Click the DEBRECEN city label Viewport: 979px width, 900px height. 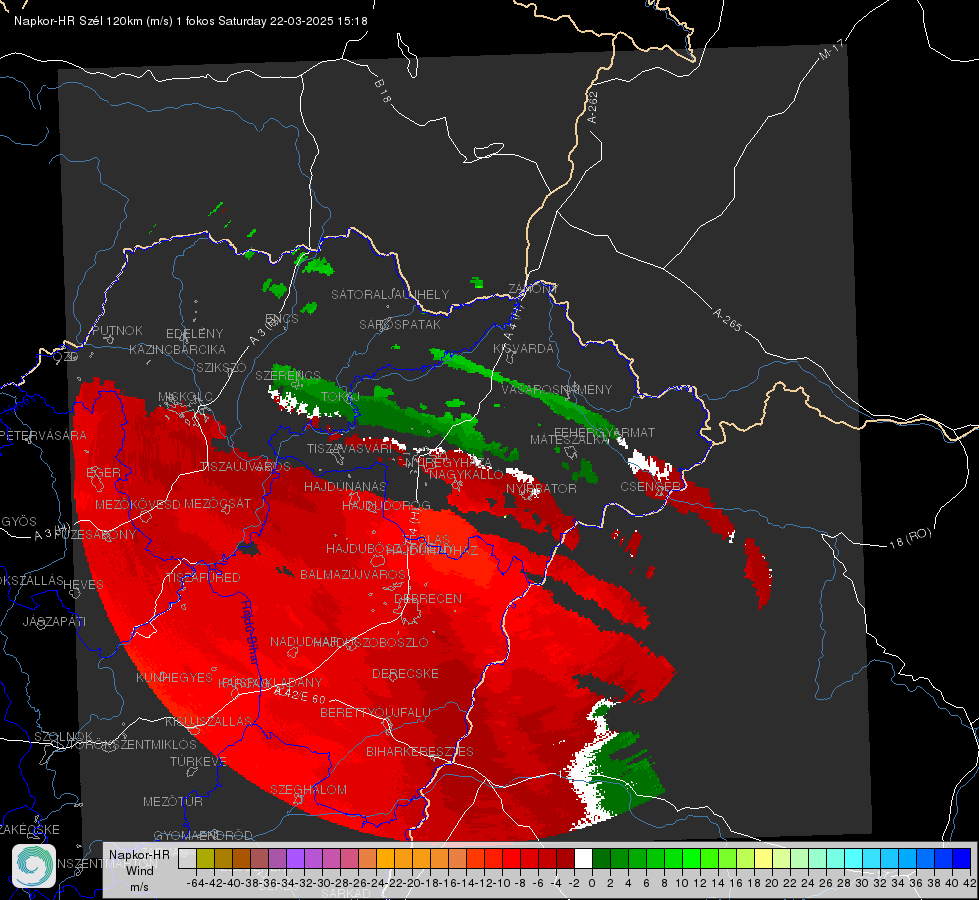click(x=428, y=598)
